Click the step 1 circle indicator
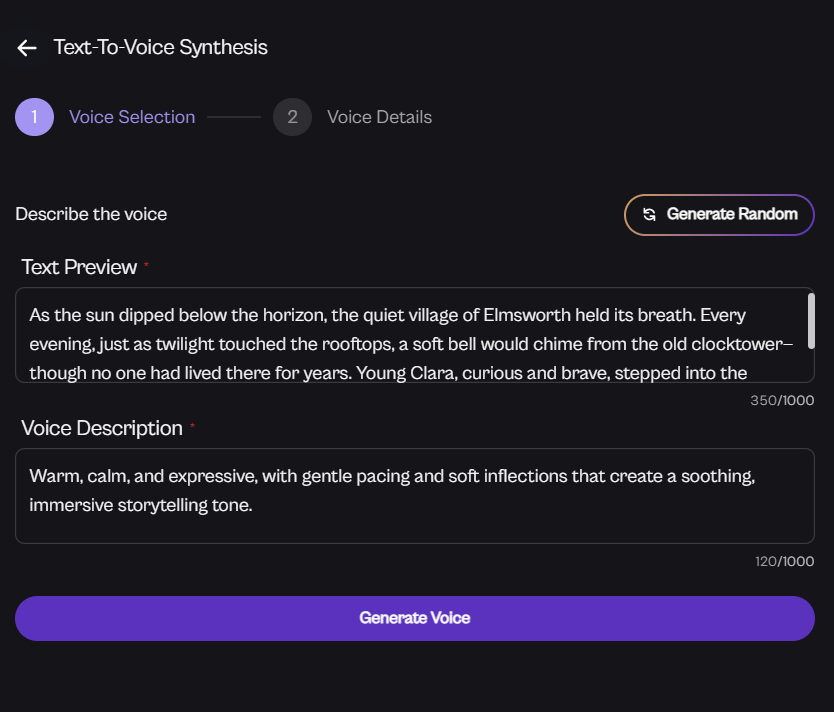The image size is (834, 712). 34,117
